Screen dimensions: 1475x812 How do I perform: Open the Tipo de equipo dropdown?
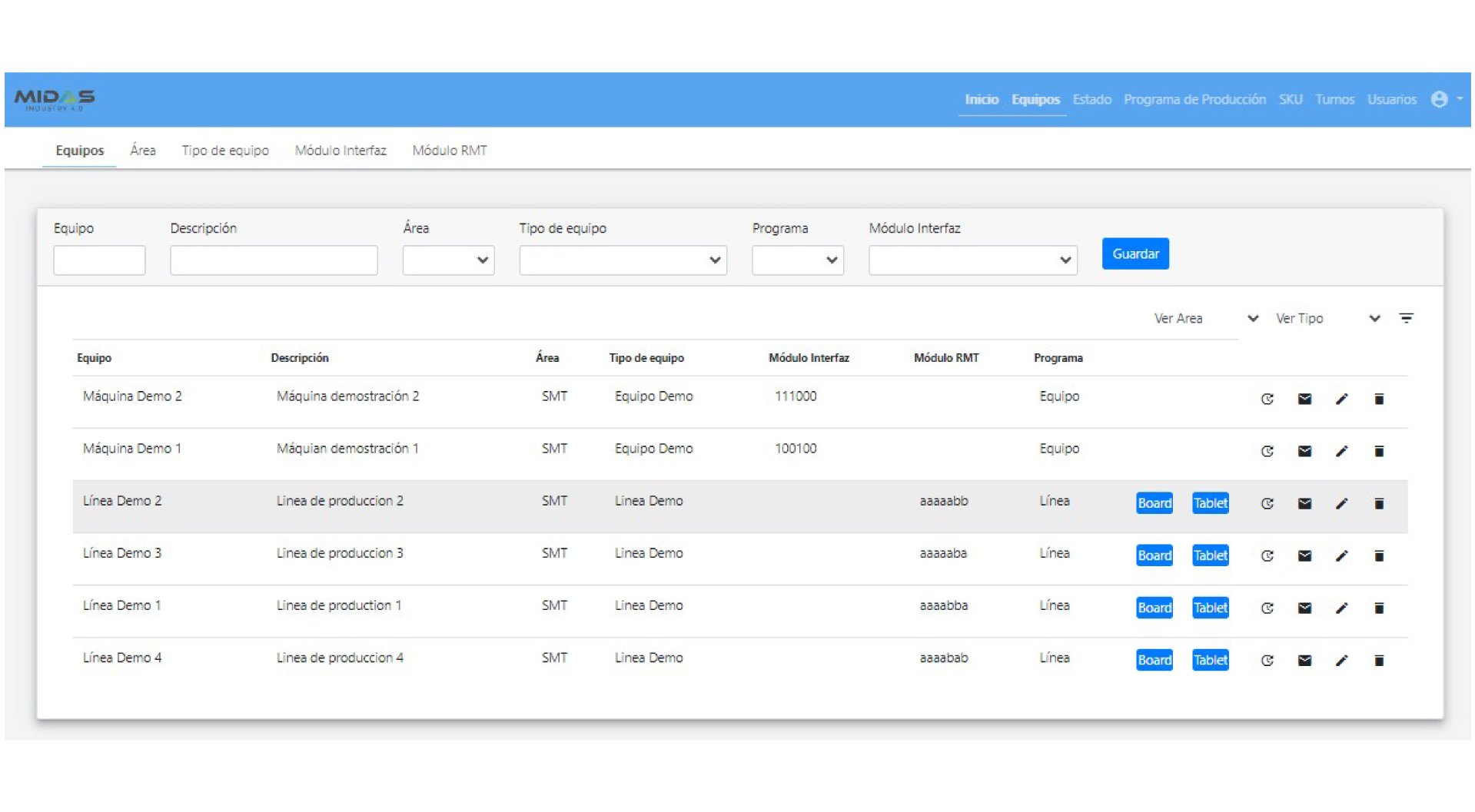tap(623, 260)
